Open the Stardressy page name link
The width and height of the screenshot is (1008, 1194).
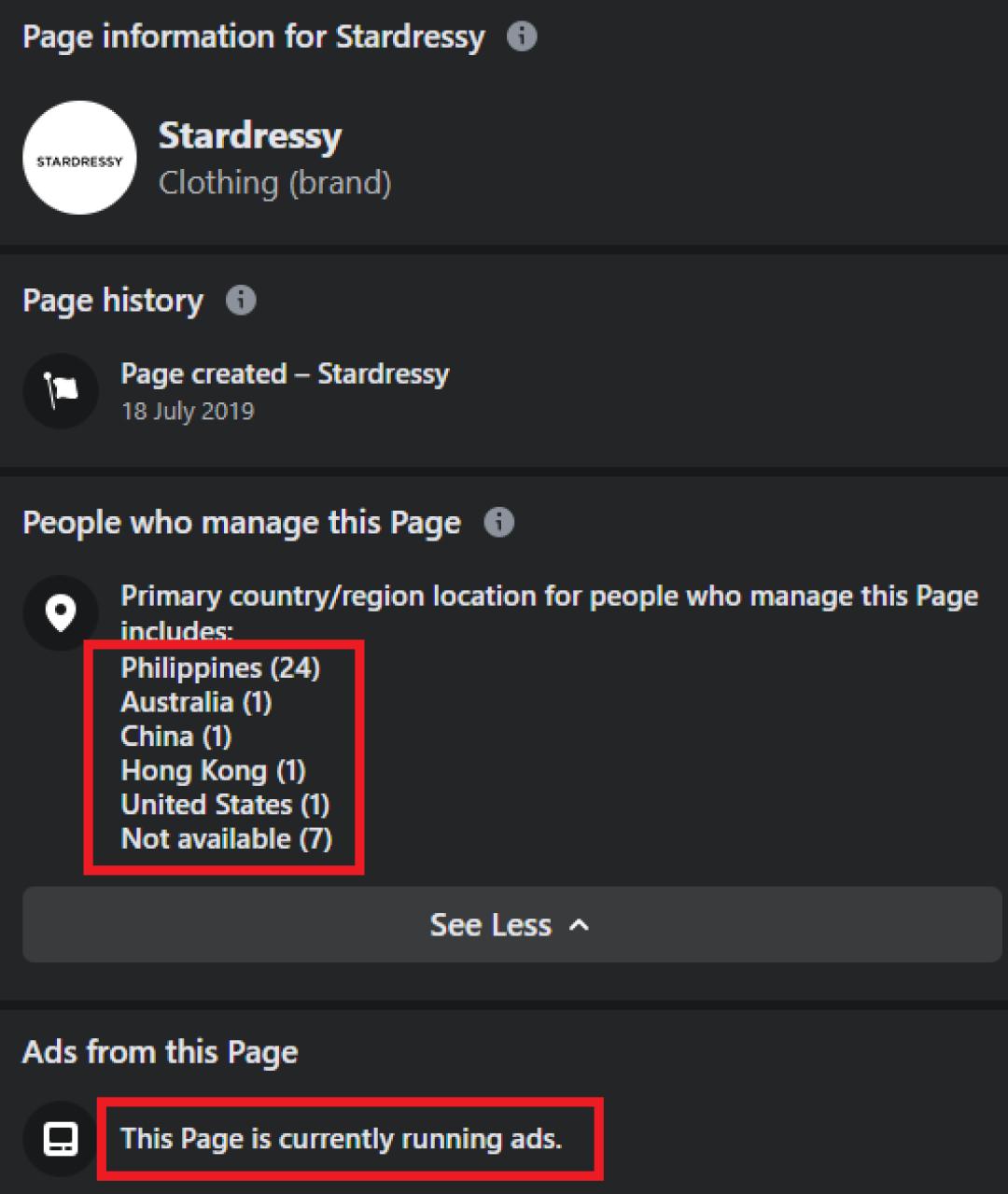[250, 136]
